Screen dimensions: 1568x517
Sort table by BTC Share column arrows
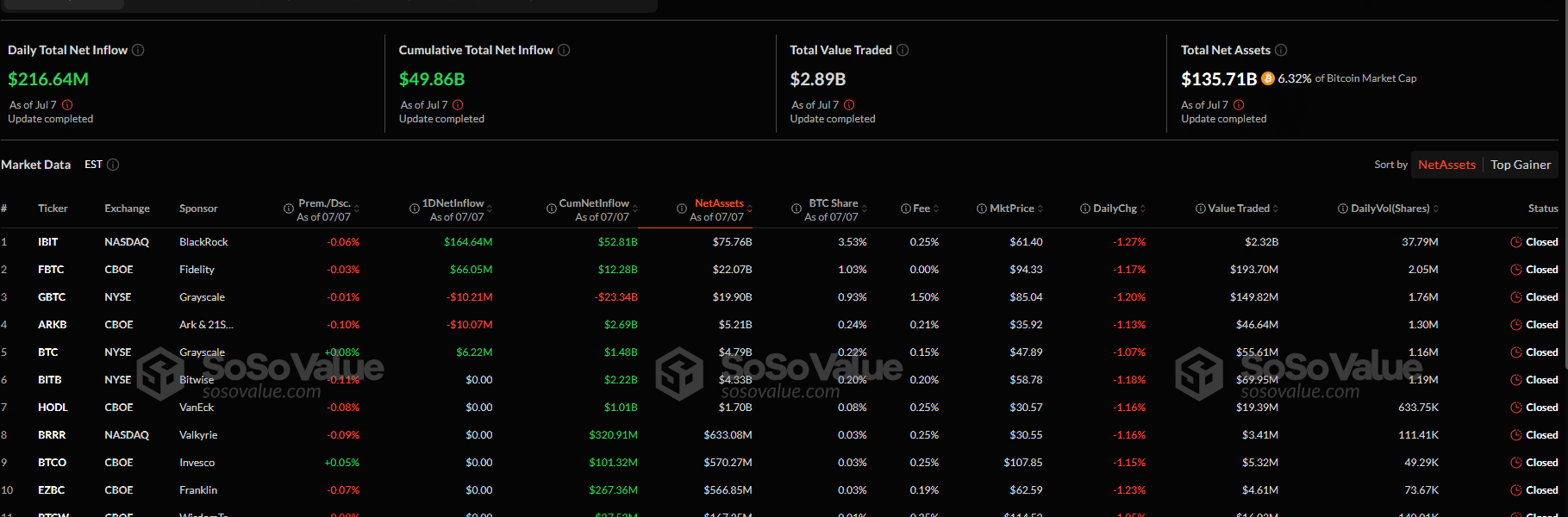tap(865, 209)
